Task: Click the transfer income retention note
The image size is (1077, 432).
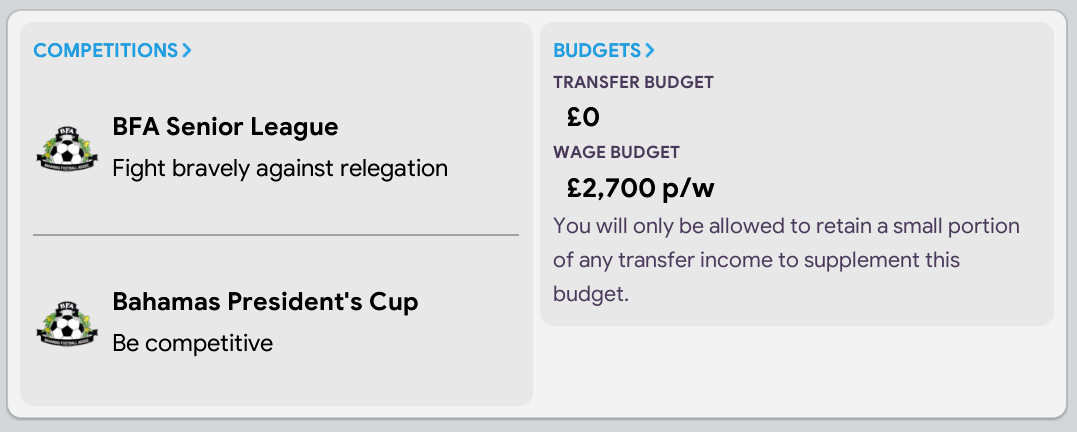Action: [x=786, y=260]
